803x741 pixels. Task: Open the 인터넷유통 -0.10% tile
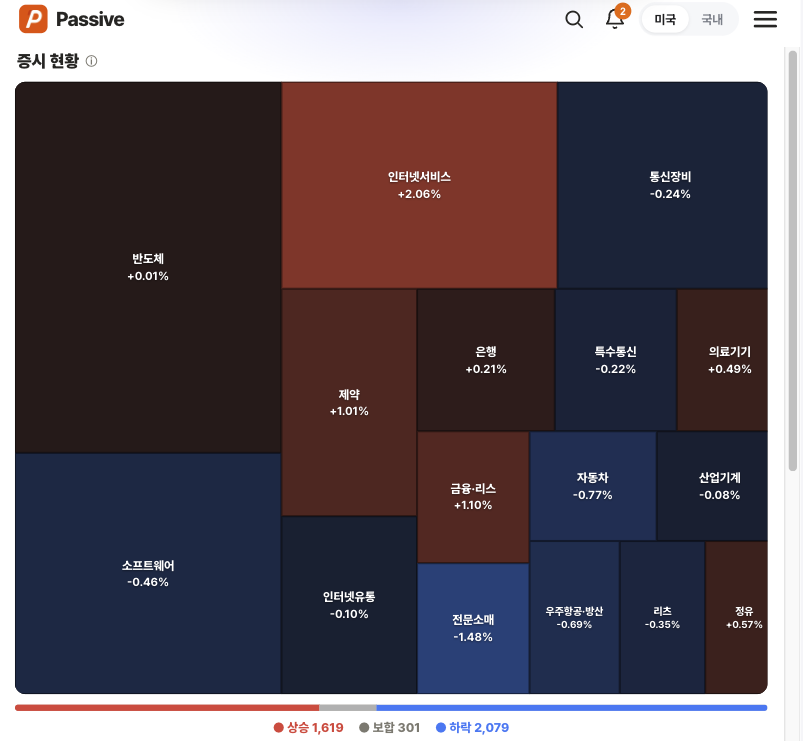(349, 605)
